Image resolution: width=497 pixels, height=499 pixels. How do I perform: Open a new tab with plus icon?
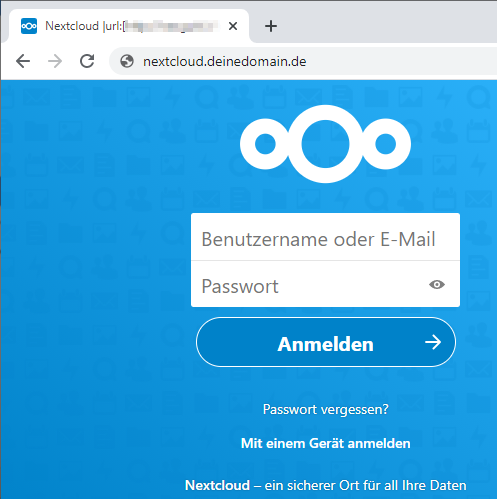pyautogui.click(x=271, y=26)
